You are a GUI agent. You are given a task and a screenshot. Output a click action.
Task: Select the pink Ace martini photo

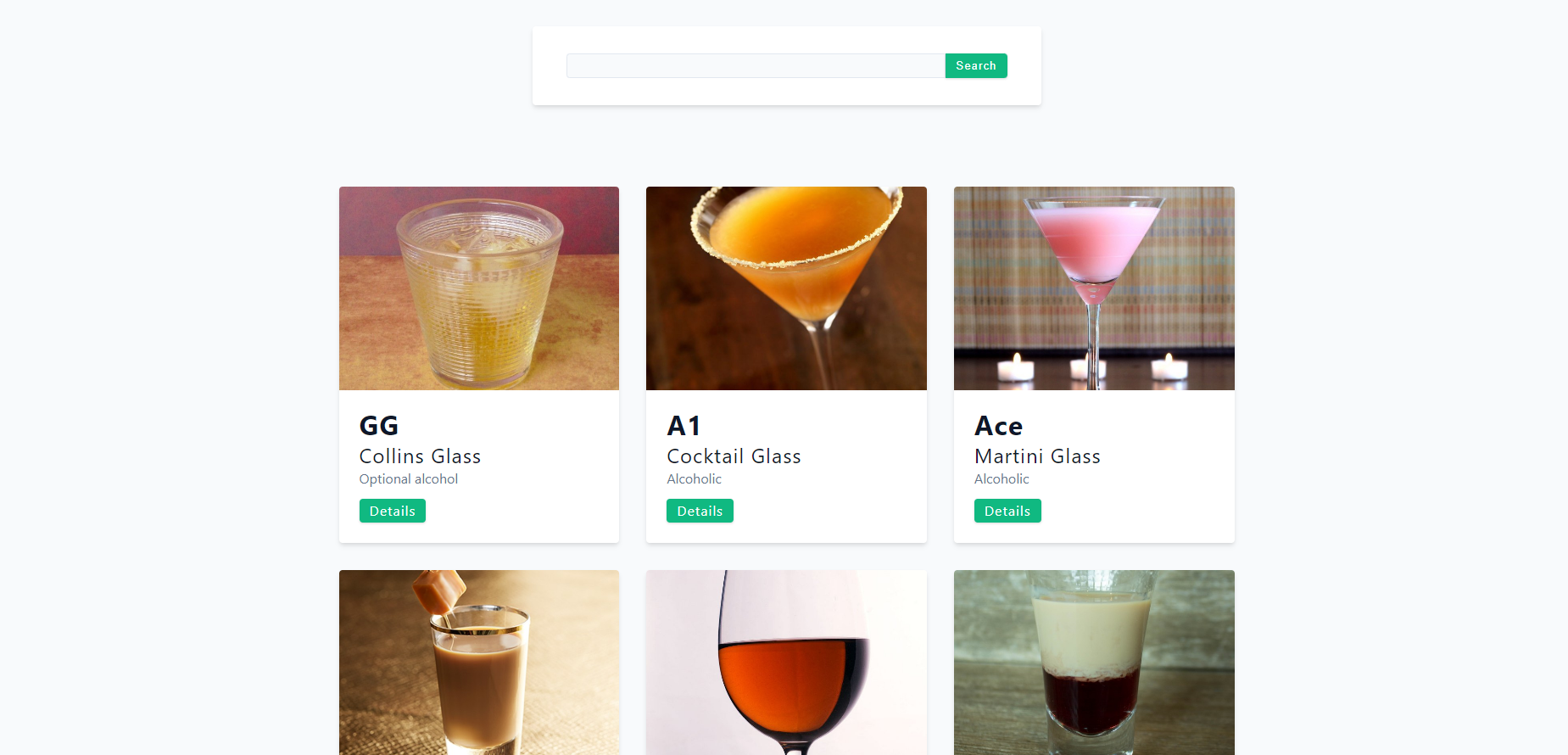pyautogui.click(x=1094, y=288)
